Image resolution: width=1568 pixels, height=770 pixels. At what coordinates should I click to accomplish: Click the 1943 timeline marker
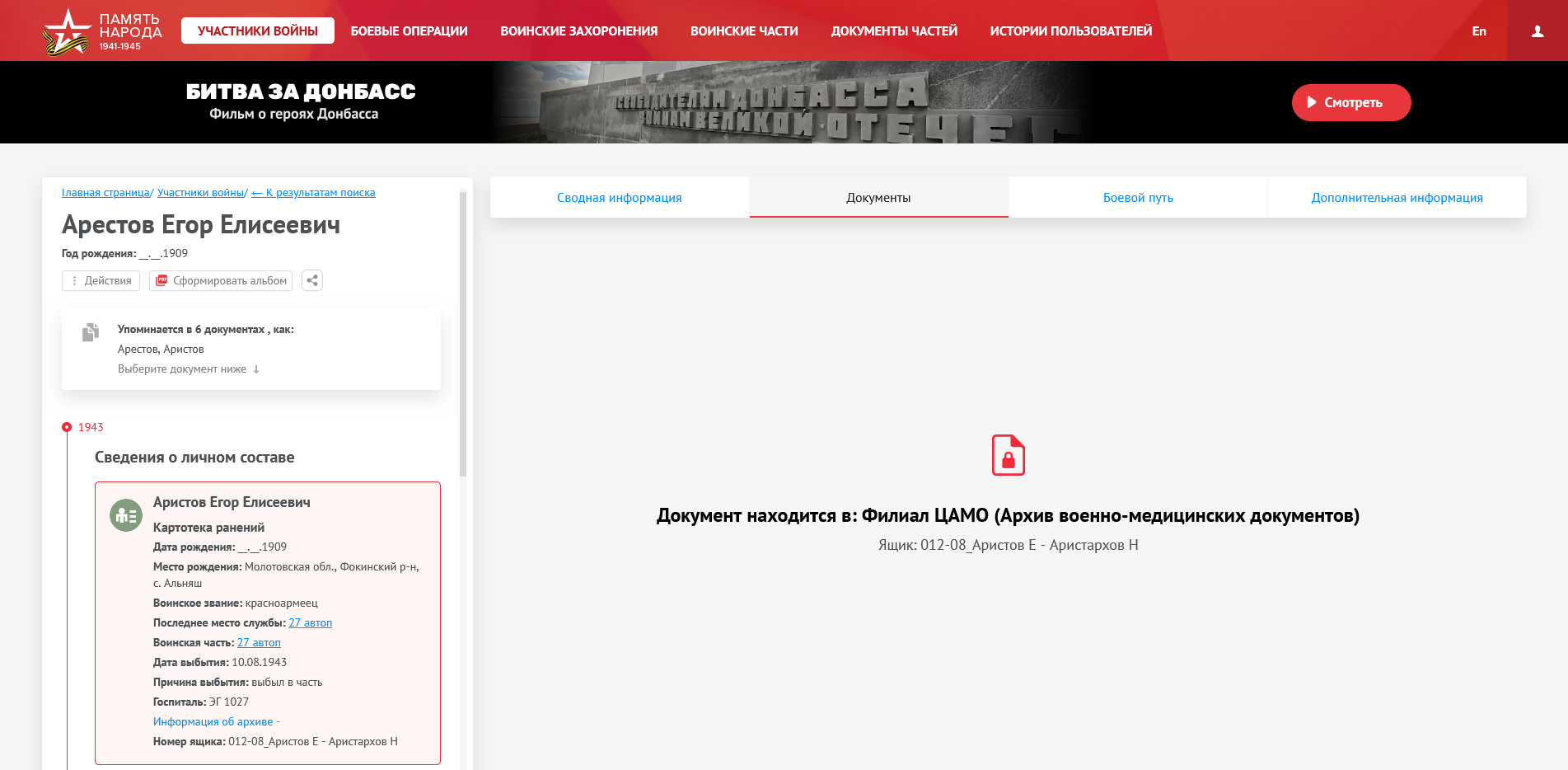tap(67, 427)
